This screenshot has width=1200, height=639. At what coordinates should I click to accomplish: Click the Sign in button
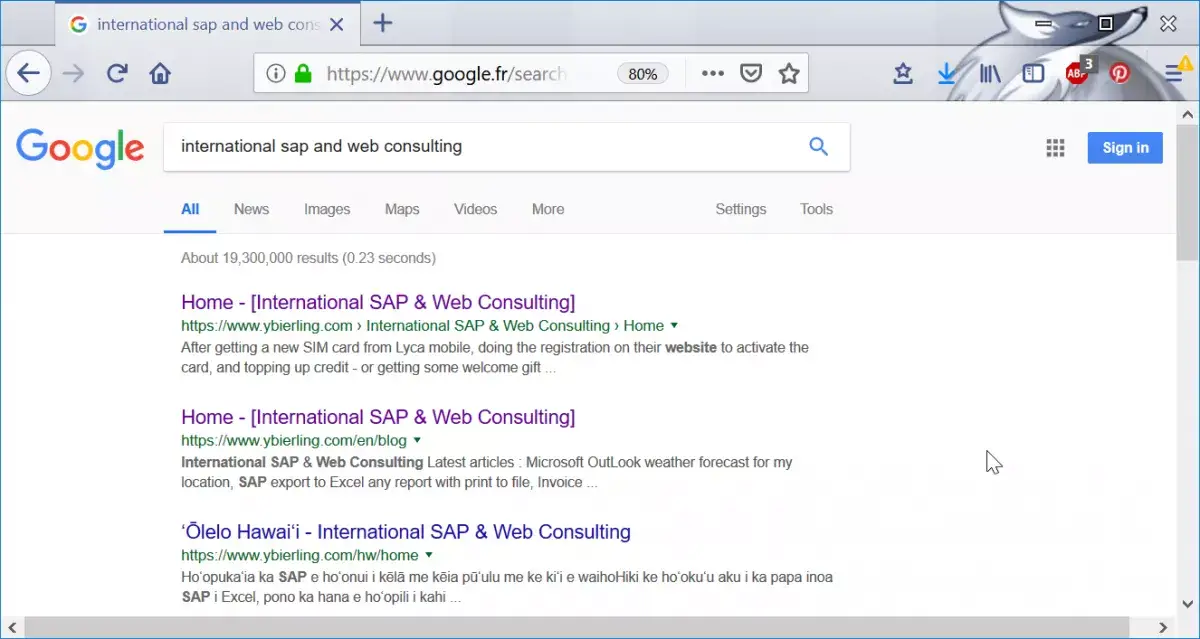pos(1125,148)
